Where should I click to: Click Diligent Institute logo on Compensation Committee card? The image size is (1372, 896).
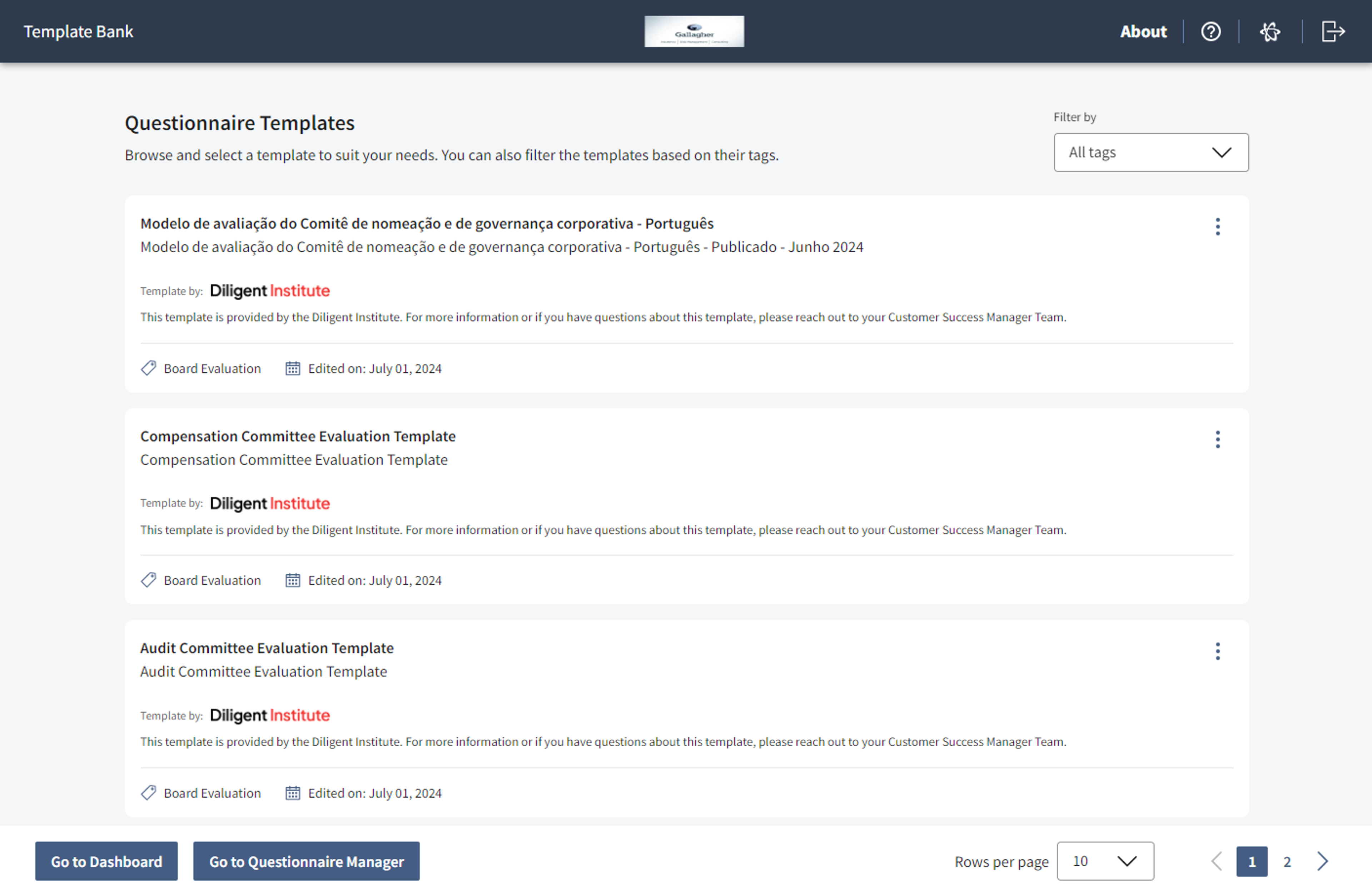pyautogui.click(x=270, y=503)
